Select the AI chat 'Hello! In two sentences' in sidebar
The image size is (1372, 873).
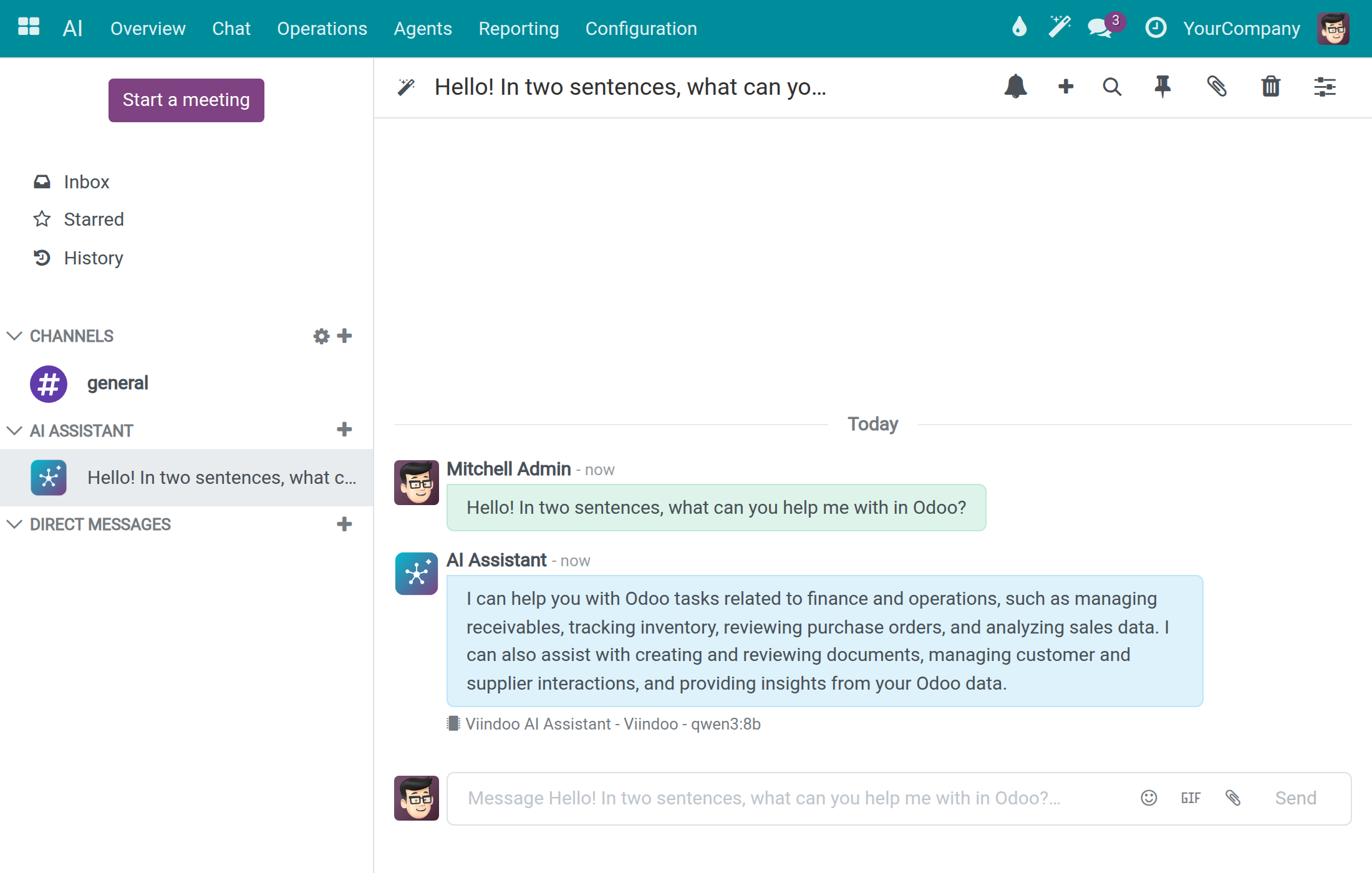(186, 478)
